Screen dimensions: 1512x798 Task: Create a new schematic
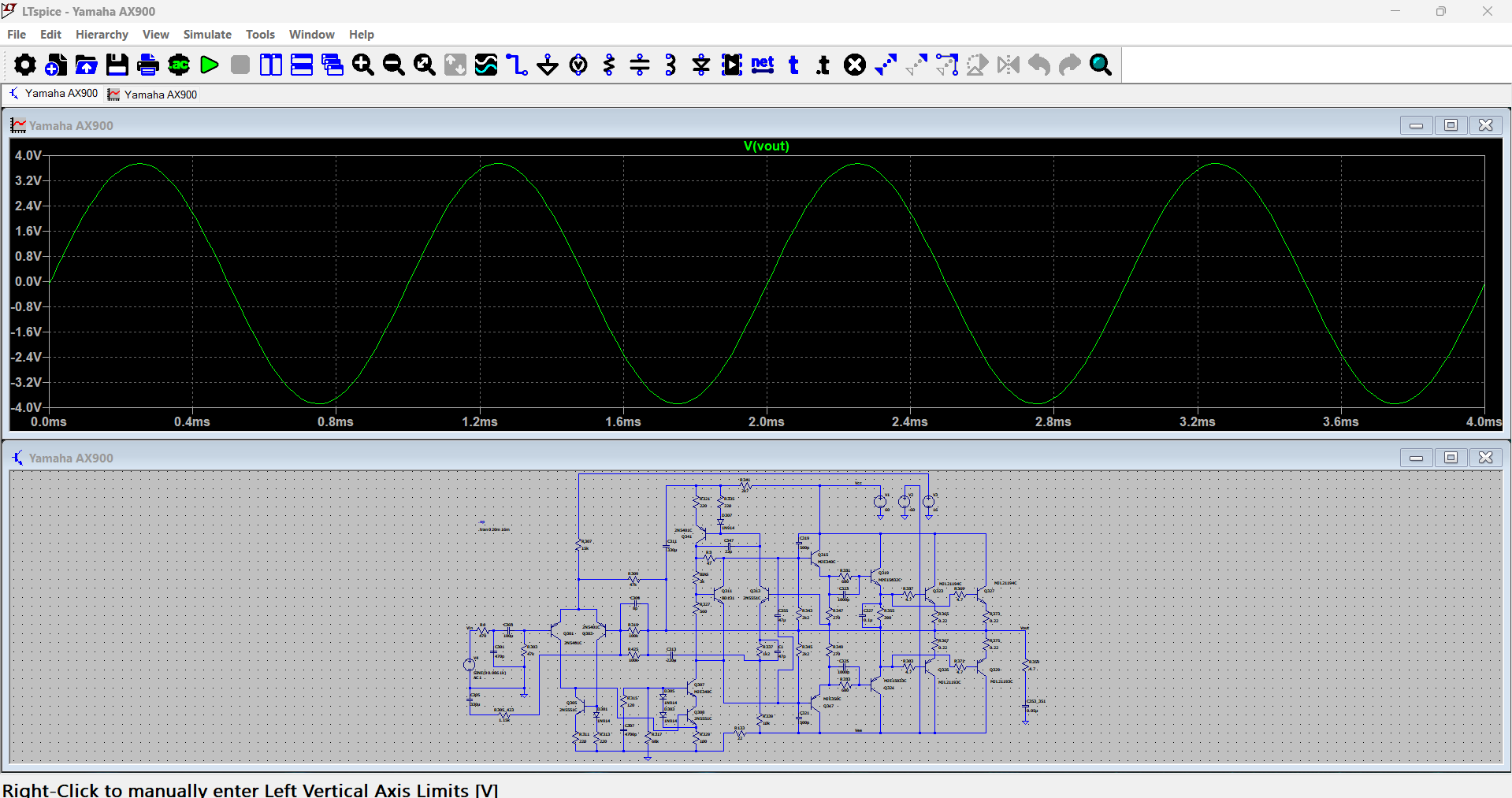coord(56,65)
